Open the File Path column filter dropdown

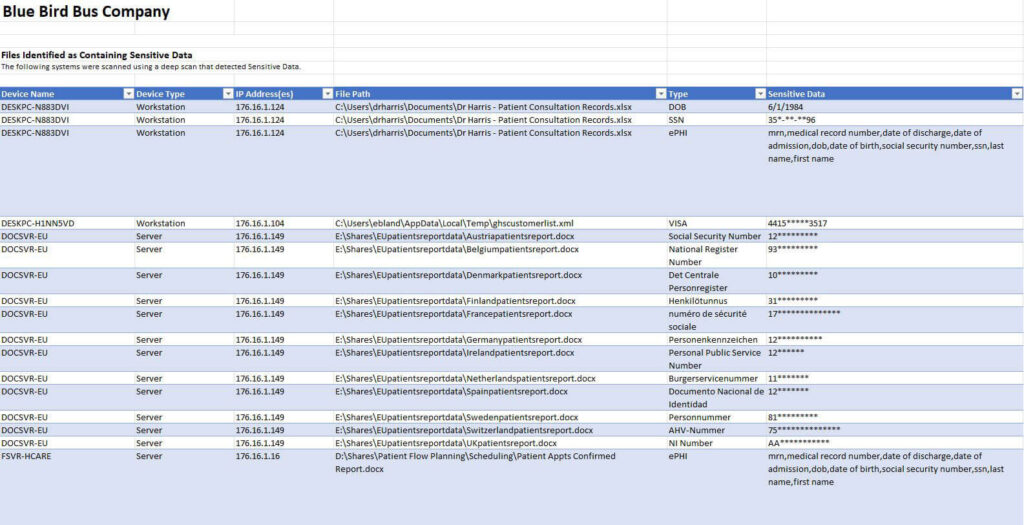coord(660,94)
